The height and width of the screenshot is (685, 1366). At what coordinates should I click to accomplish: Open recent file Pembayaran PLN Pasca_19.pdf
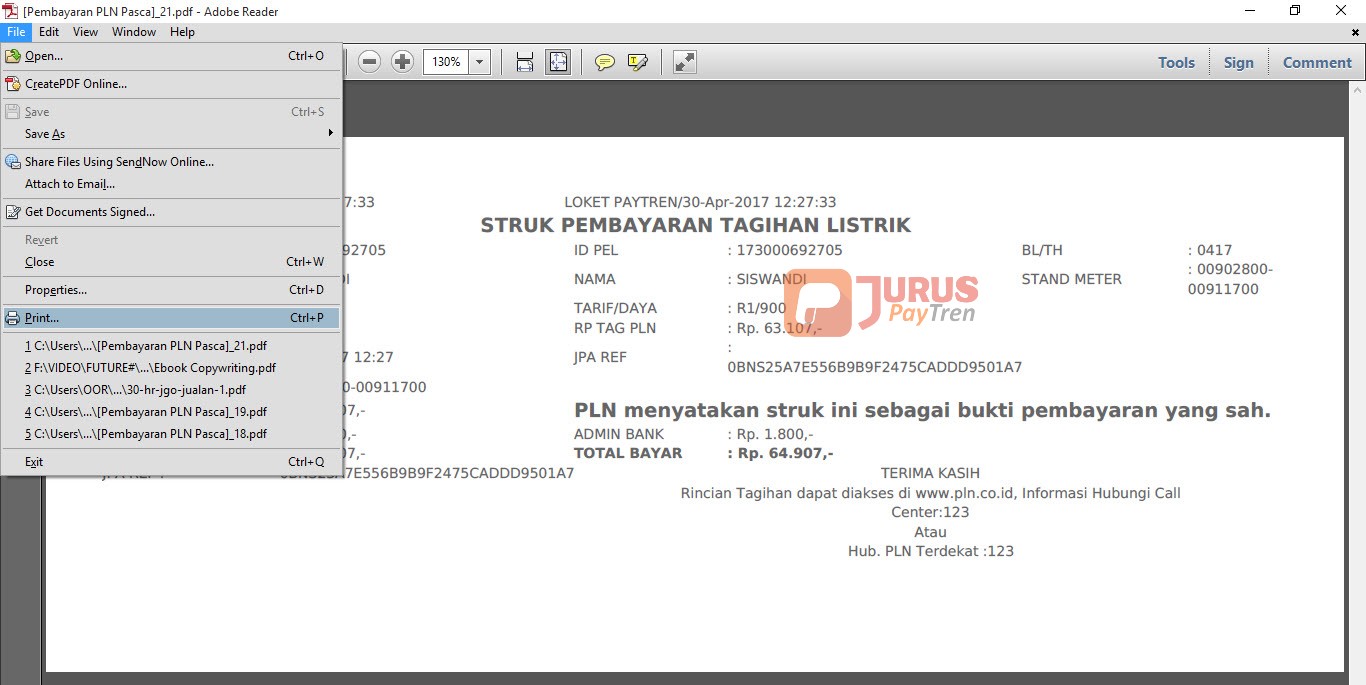click(x=172, y=412)
